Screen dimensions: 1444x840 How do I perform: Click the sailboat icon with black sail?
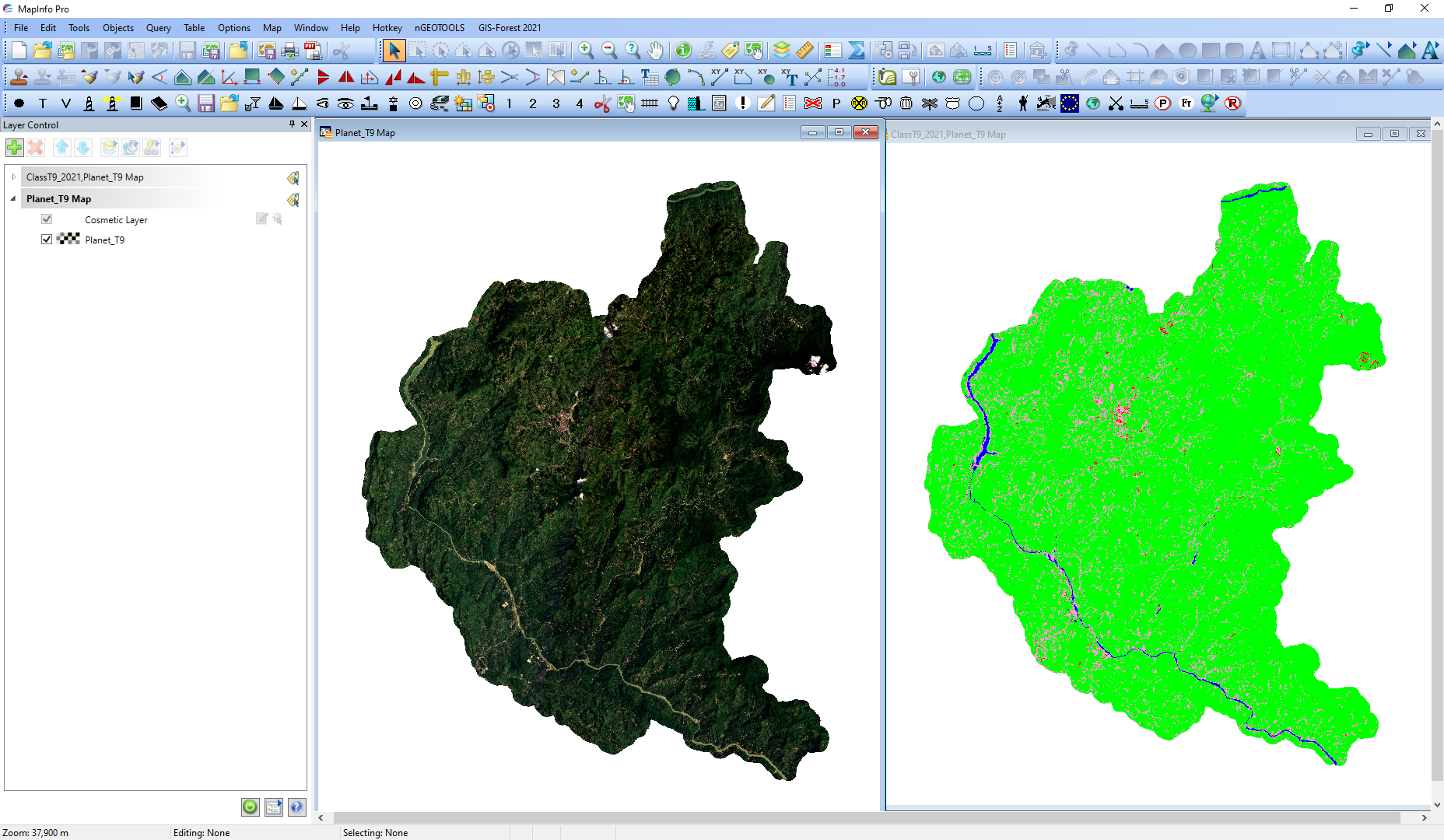tap(276, 103)
